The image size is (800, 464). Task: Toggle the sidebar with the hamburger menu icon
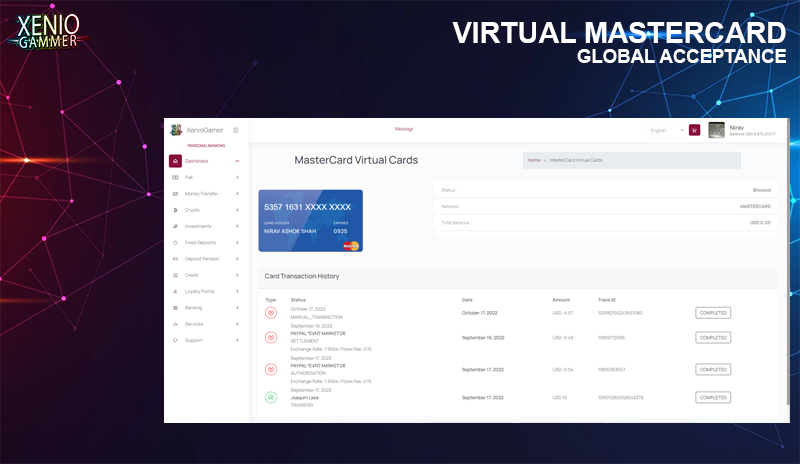(x=236, y=130)
